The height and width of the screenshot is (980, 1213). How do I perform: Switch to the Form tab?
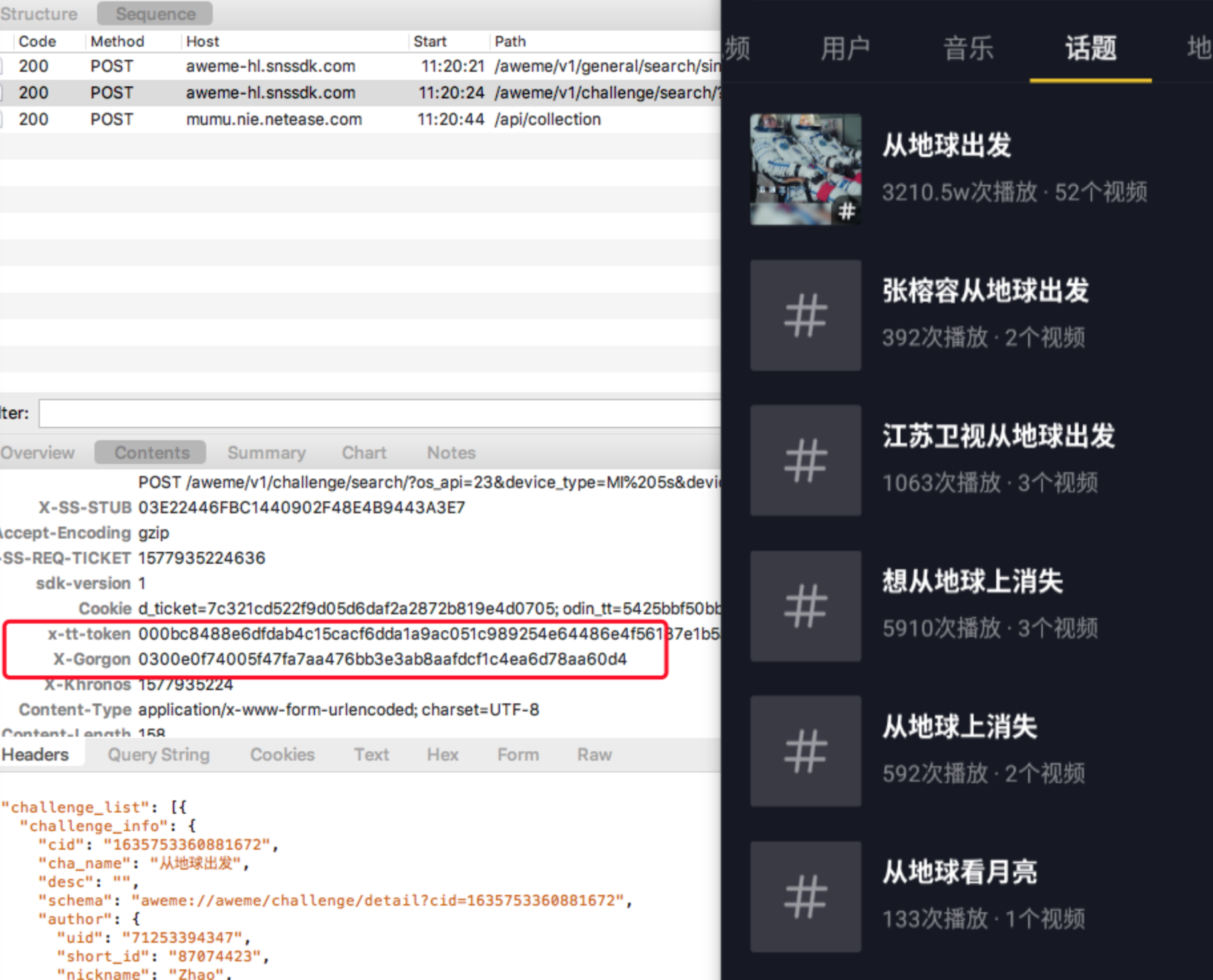(518, 755)
